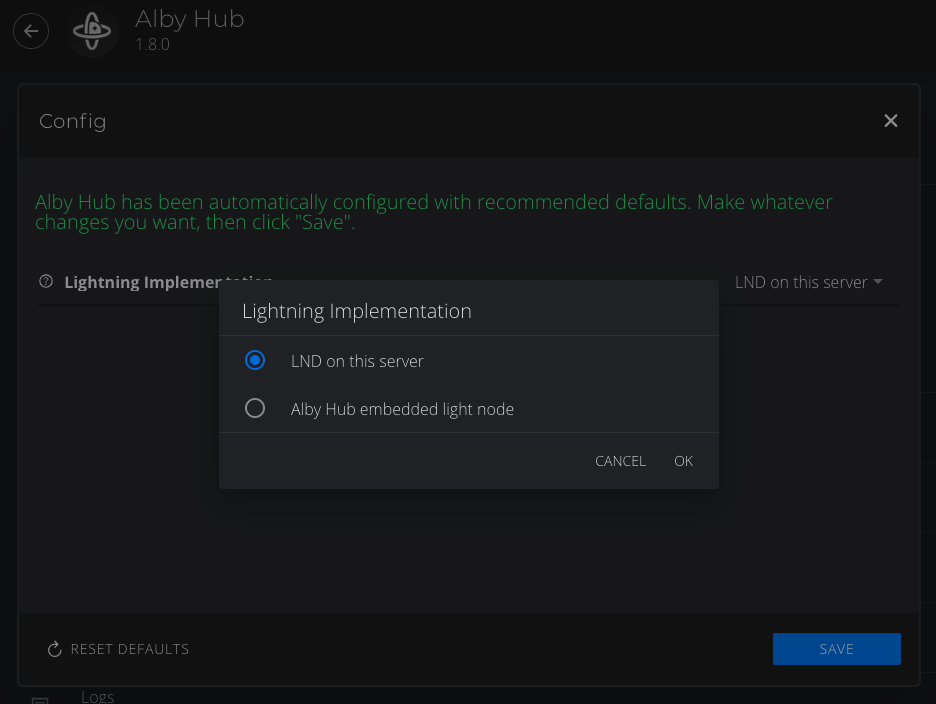Click the X to close the Config panel
Image resolution: width=936 pixels, height=704 pixels.
pos(890,120)
